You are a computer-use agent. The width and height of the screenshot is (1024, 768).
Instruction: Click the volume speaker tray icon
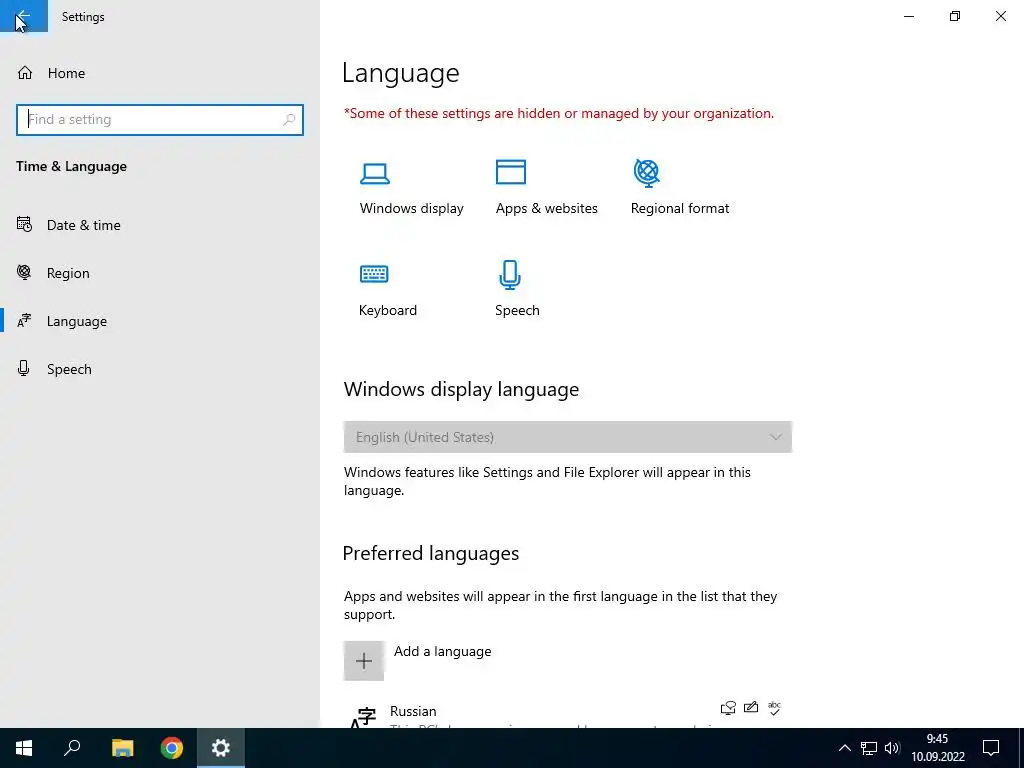[x=892, y=748]
